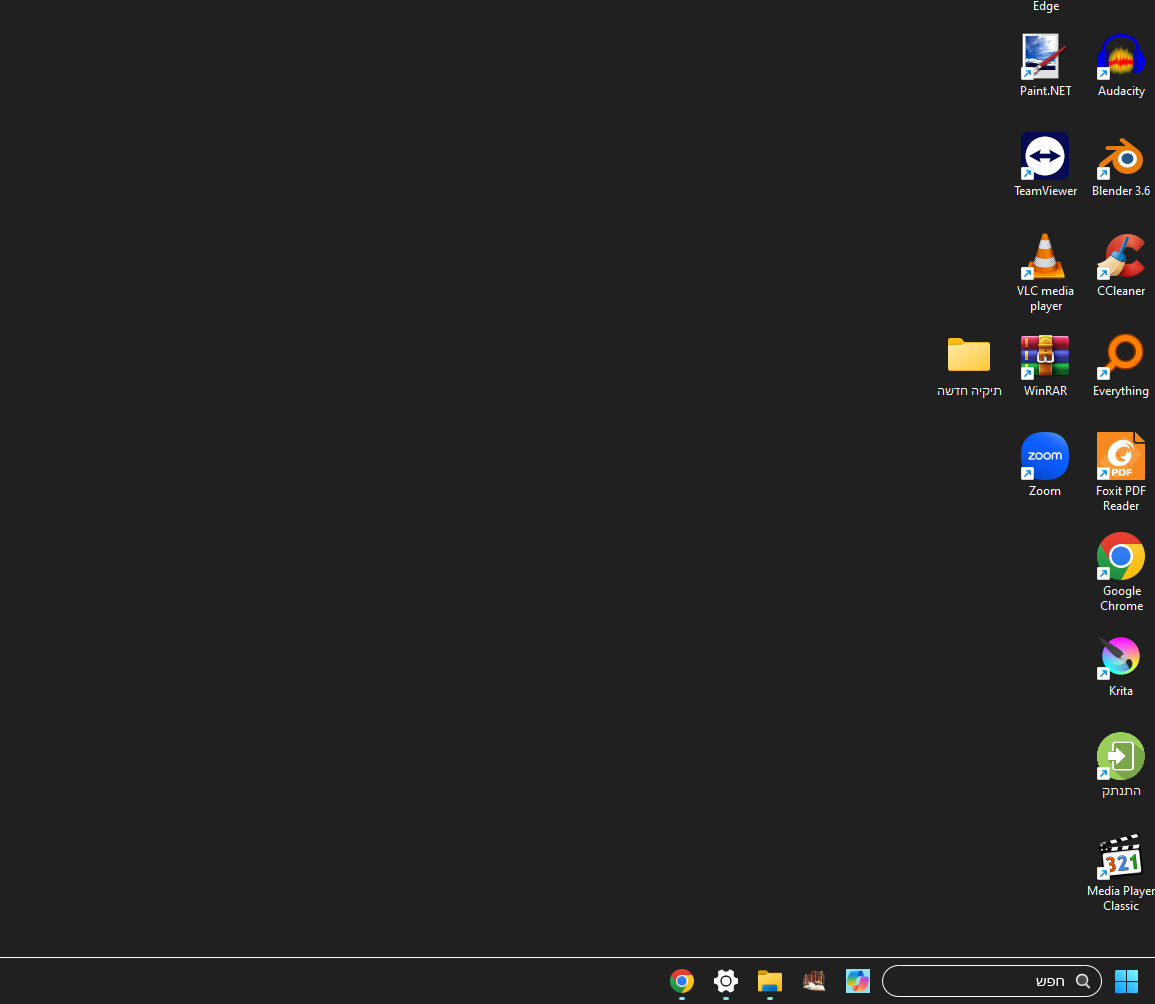Open Settings gear on the taskbar
1155x1004 pixels.
pos(726,981)
